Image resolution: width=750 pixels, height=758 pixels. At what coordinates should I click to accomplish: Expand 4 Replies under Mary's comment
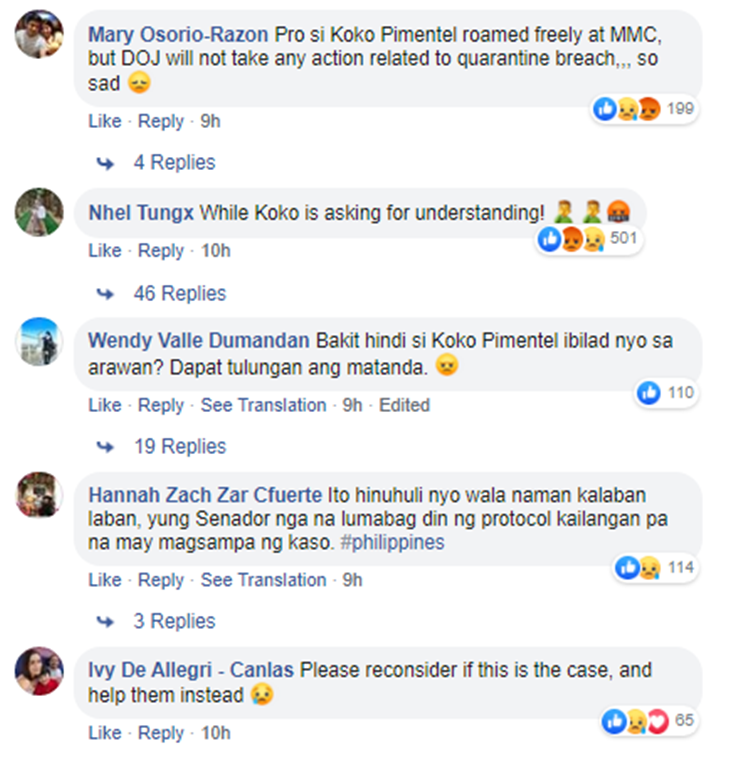coord(174,162)
